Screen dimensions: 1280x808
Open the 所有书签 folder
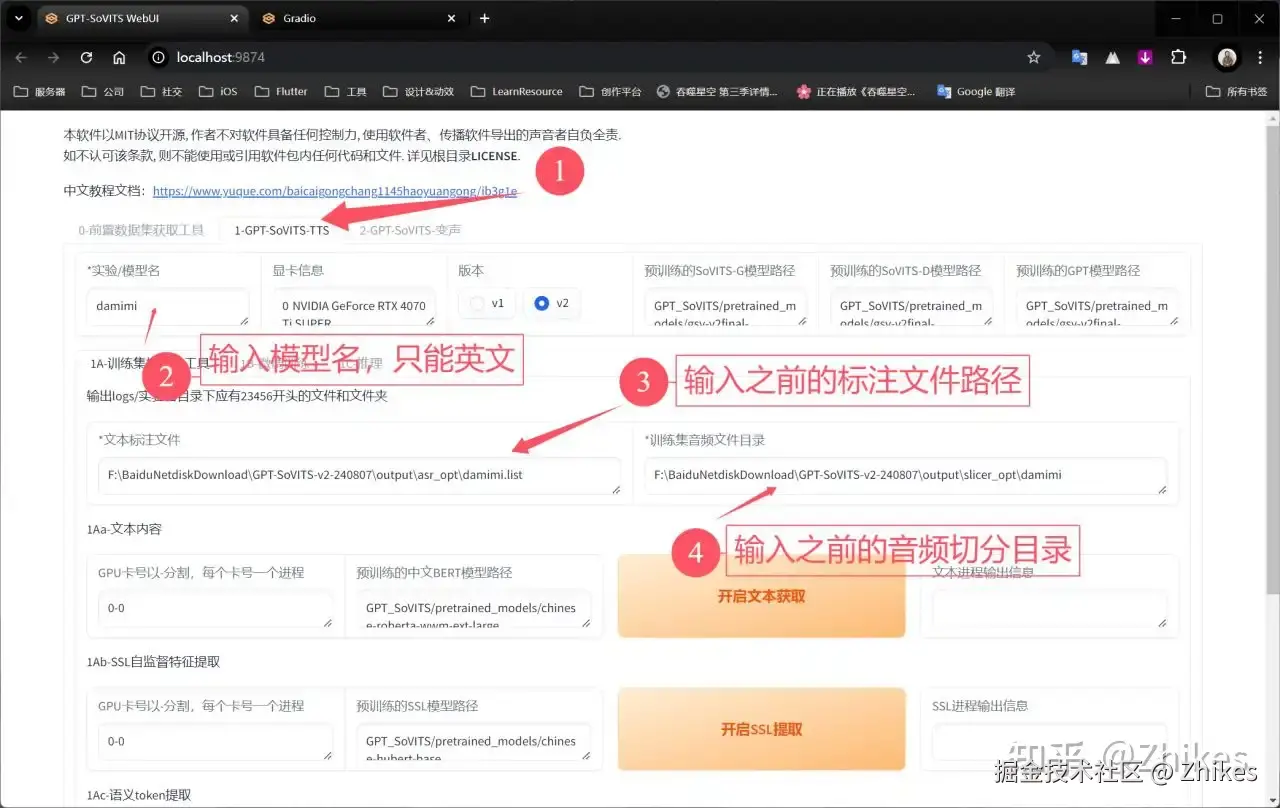pos(1237,91)
